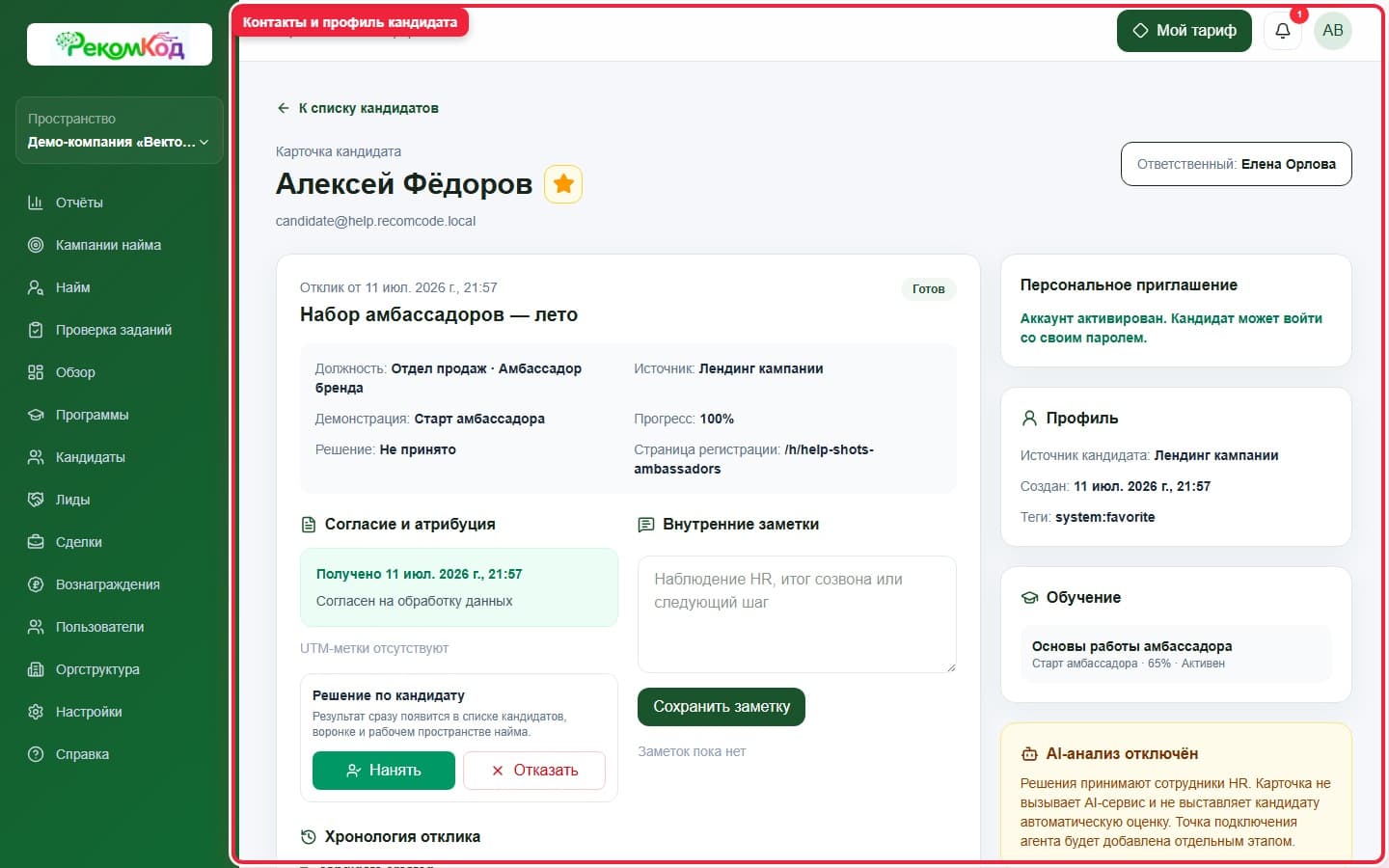Click the Согласие и атрибуция document icon
1389x868 pixels.
309,525
